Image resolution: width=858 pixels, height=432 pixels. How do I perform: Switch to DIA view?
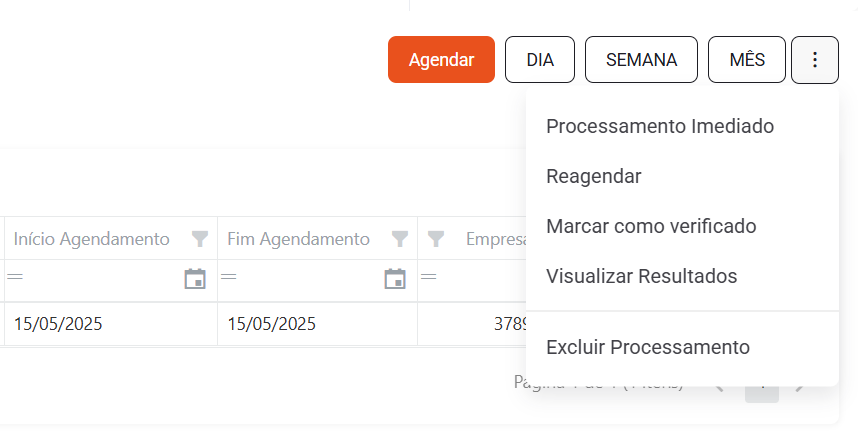point(540,60)
